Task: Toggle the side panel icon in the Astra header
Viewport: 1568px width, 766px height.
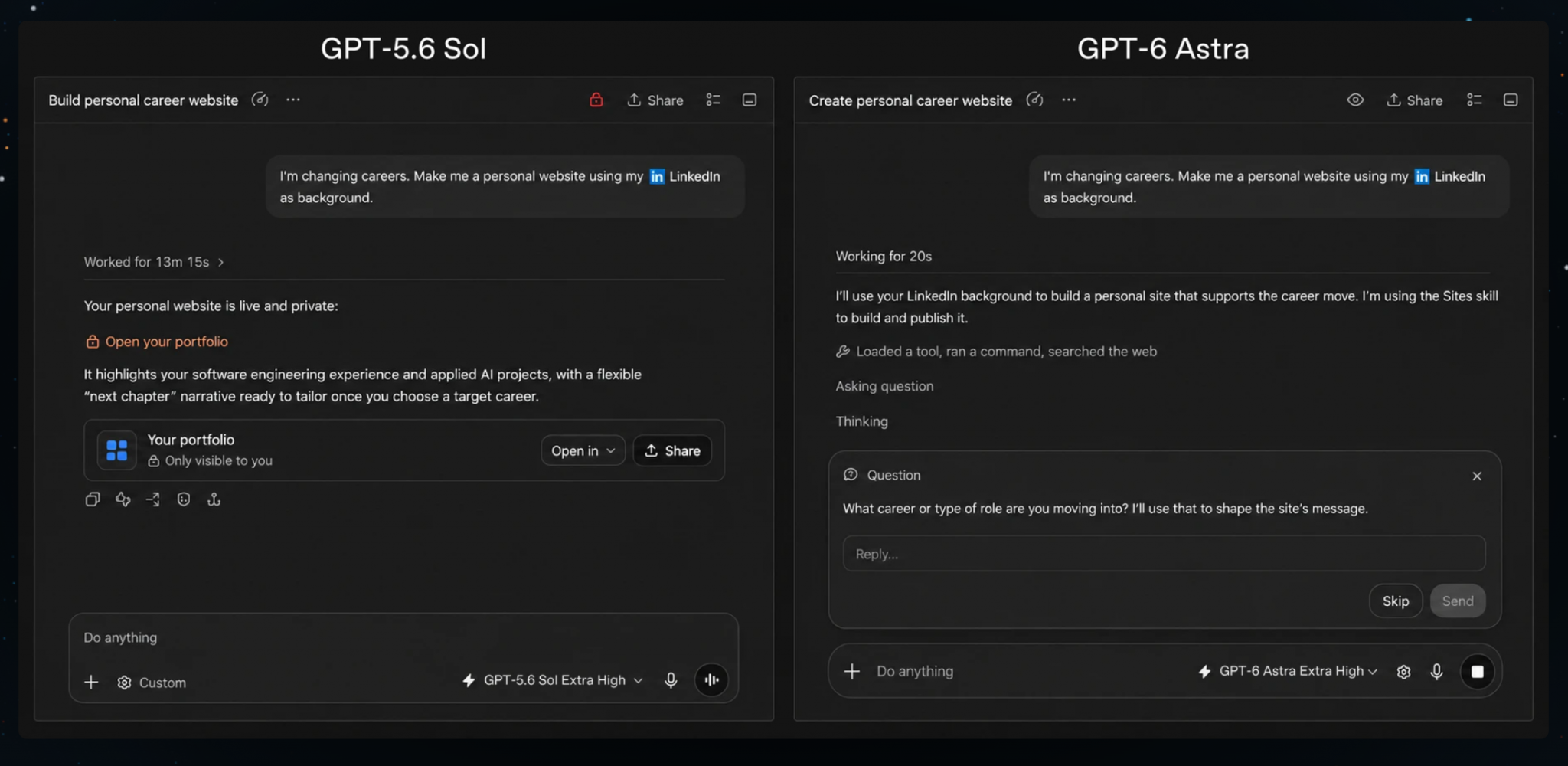Action: [x=1511, y=100]
